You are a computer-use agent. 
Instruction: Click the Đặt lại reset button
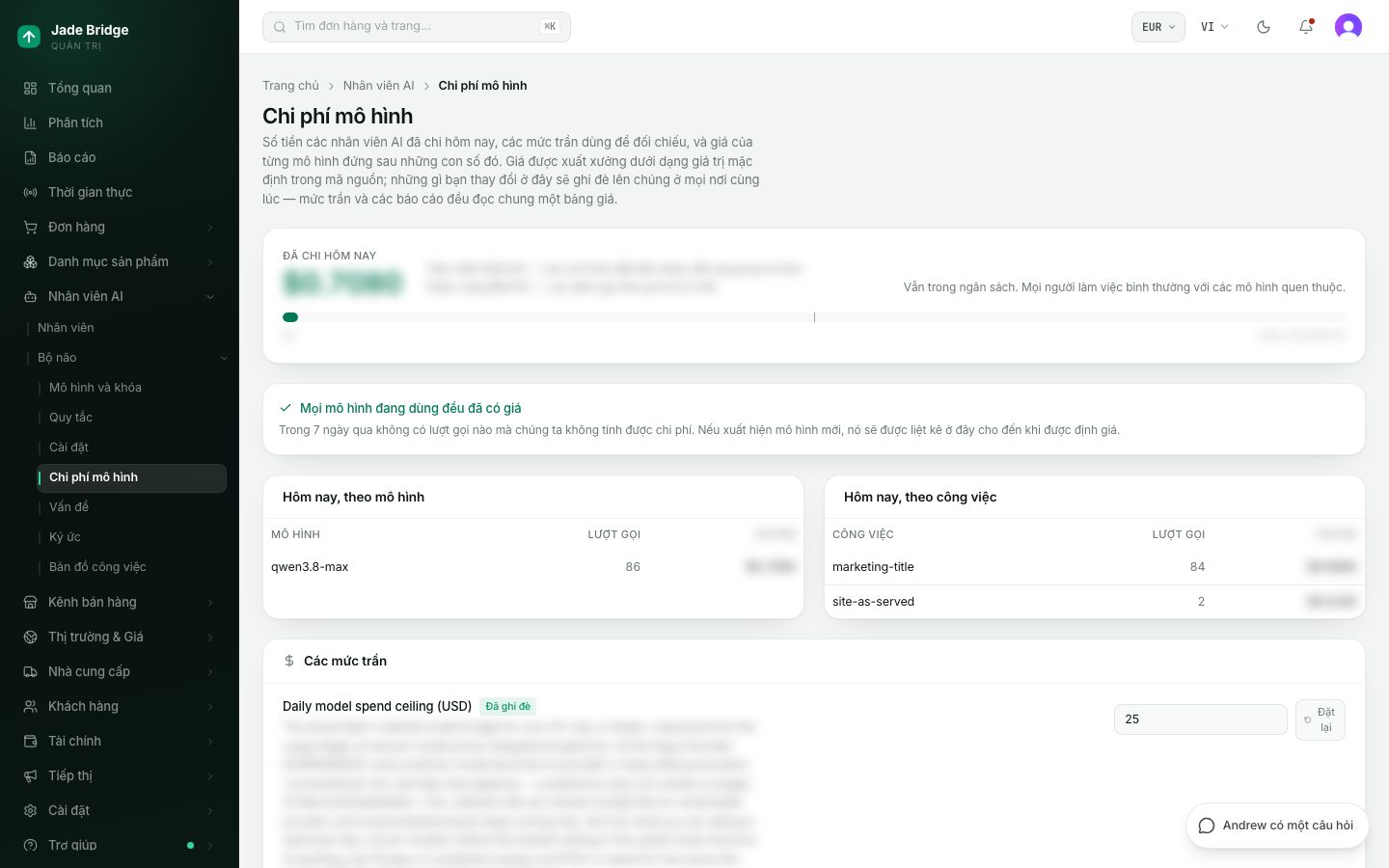[1320, 719]
